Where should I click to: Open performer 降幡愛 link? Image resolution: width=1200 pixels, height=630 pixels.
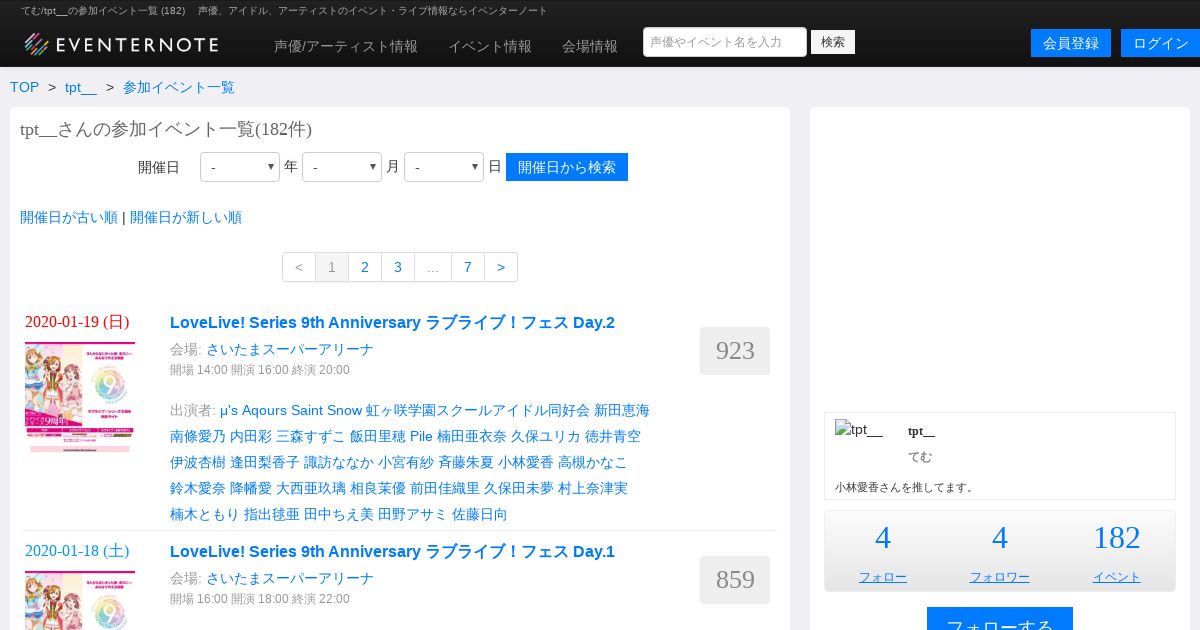pyautogui.click(x=251, y=488)
